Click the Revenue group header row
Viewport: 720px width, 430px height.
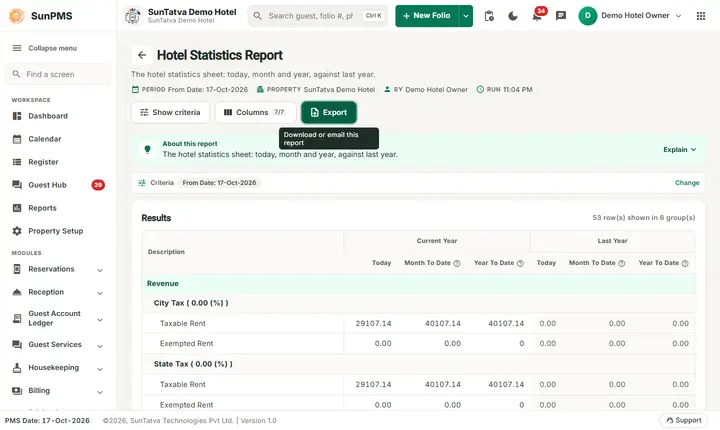tap(419, 283)
